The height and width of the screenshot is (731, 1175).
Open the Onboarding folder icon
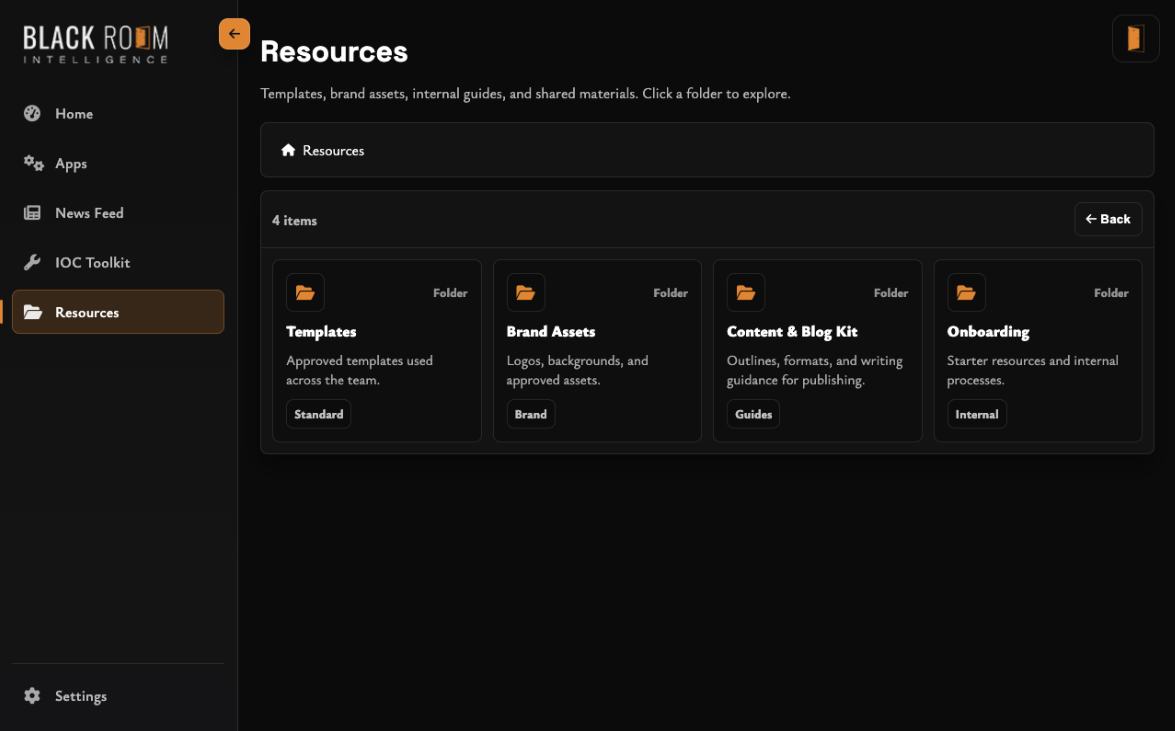(966, 292)
